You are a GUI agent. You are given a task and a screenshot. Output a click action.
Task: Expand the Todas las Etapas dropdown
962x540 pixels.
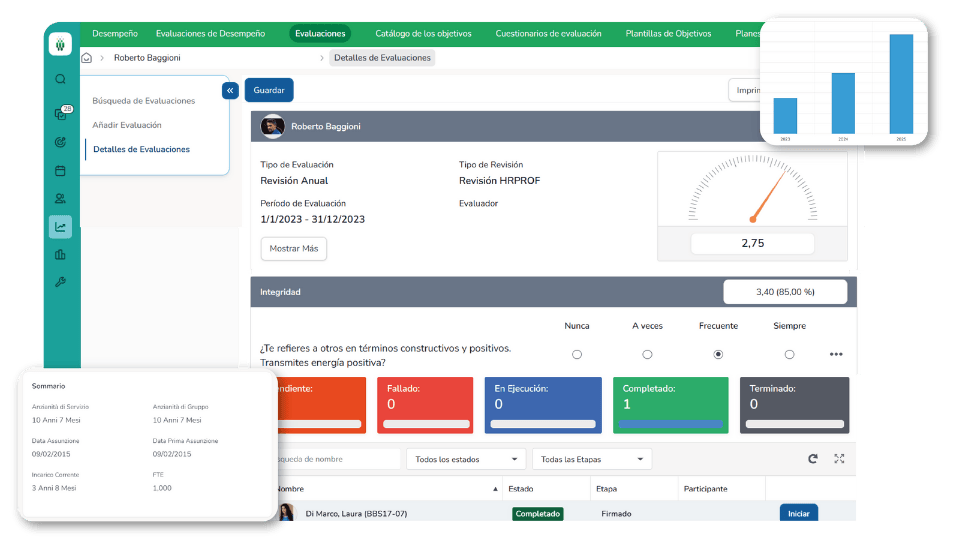click(592, 459)
